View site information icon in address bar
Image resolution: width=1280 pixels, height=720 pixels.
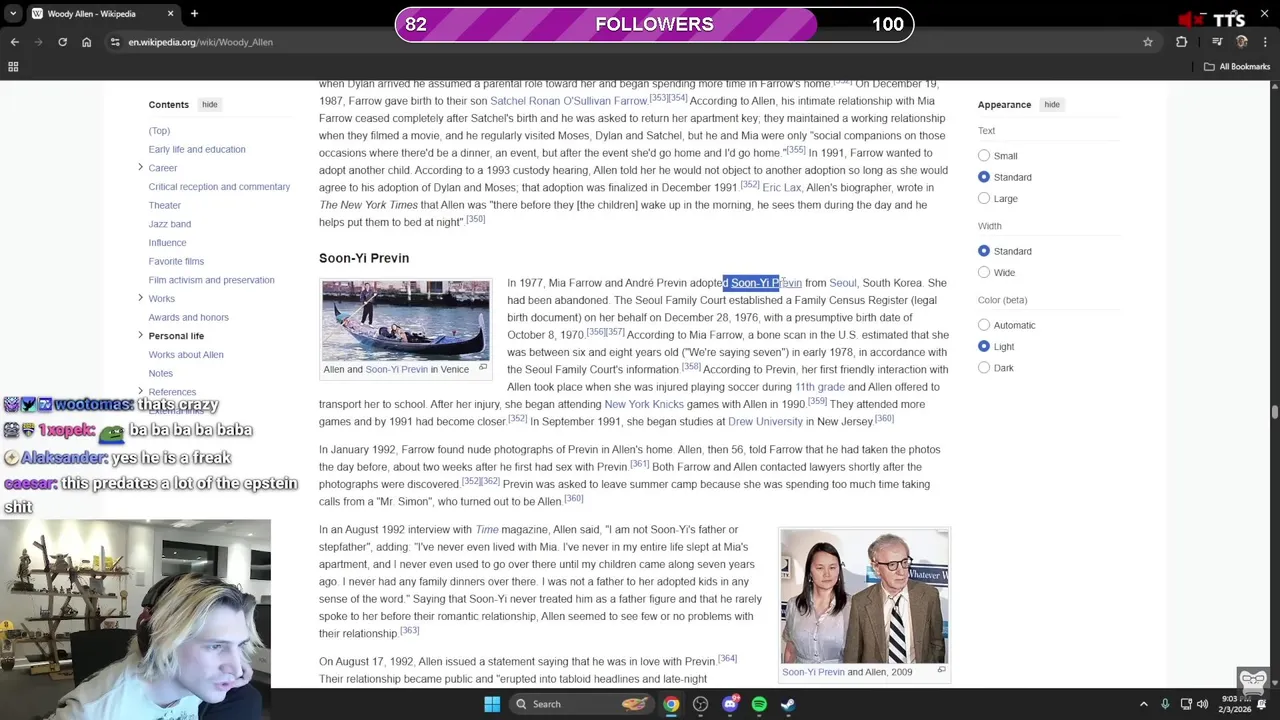click(115, 42)
